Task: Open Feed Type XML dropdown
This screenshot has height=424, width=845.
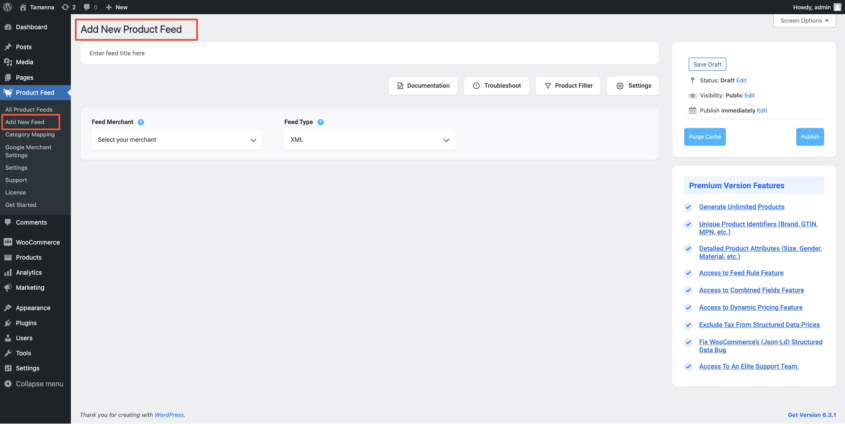Action: [x=370, y=140]
